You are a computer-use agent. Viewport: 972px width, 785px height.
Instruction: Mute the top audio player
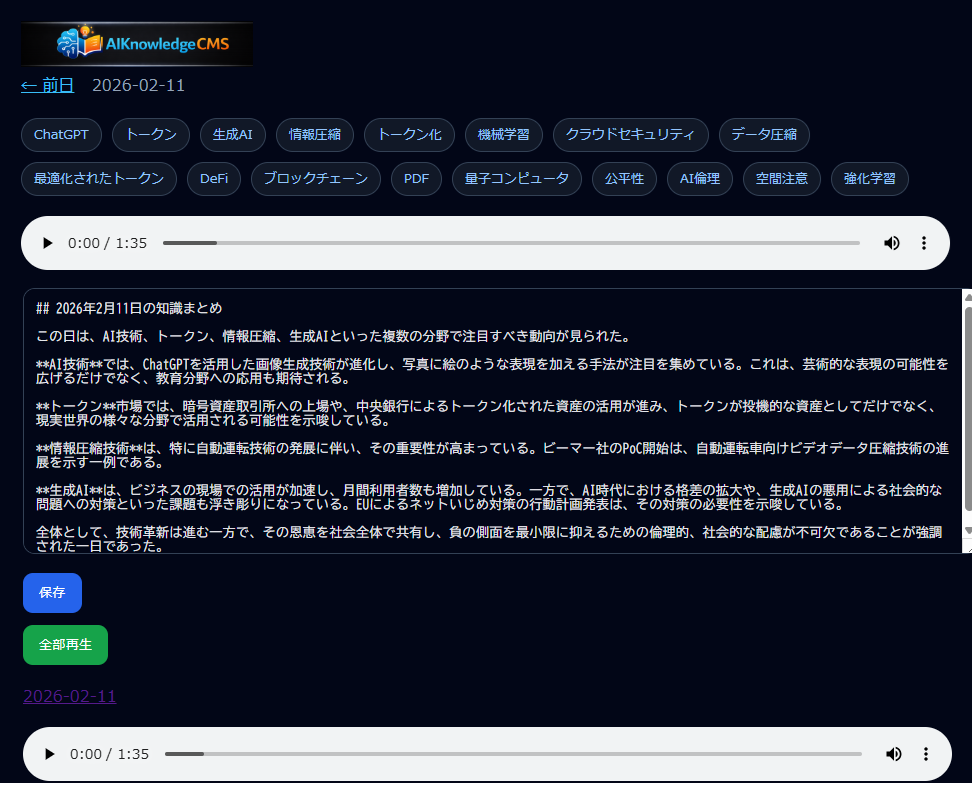pyautogui.click(x=891, y=243)
